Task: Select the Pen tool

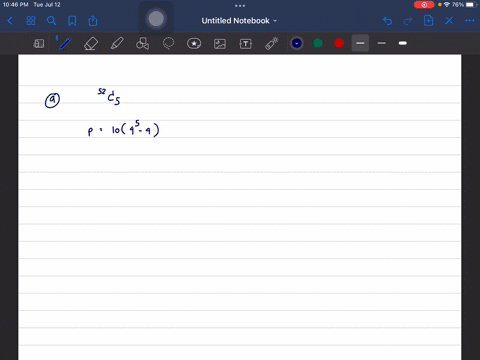Action: point(65,44)
